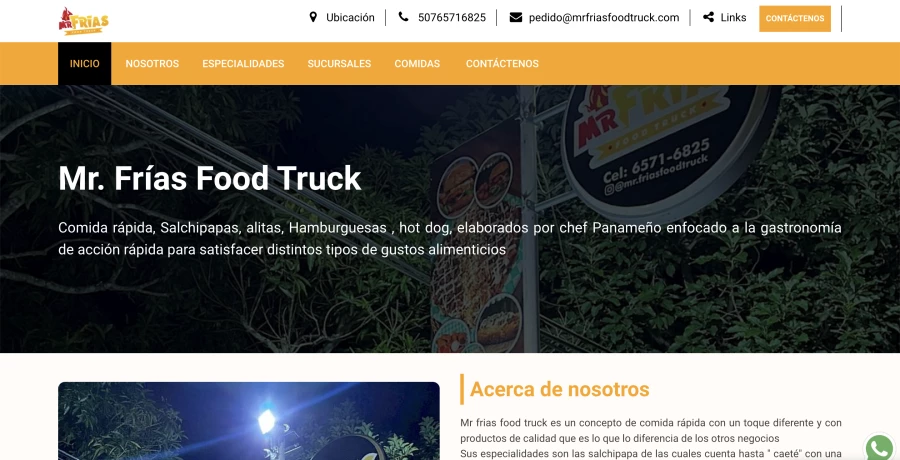This screenshot has height=460, width=900.
Task: Select the INICIO nav tab
Action: coord(84,64)
